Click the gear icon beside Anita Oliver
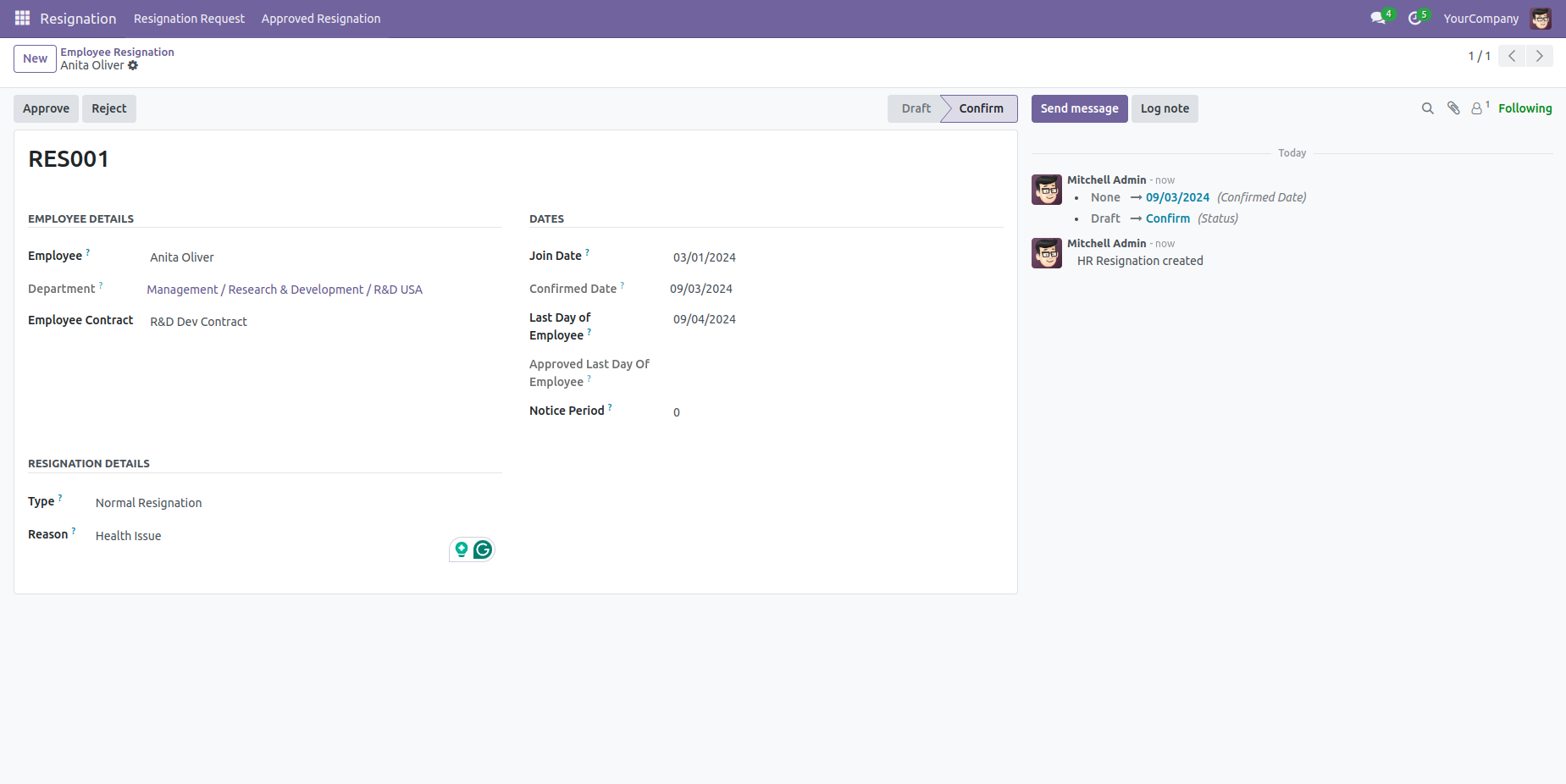Viewport: 1566px width, 784px height. pyautogui.click(x=133, y=65)
